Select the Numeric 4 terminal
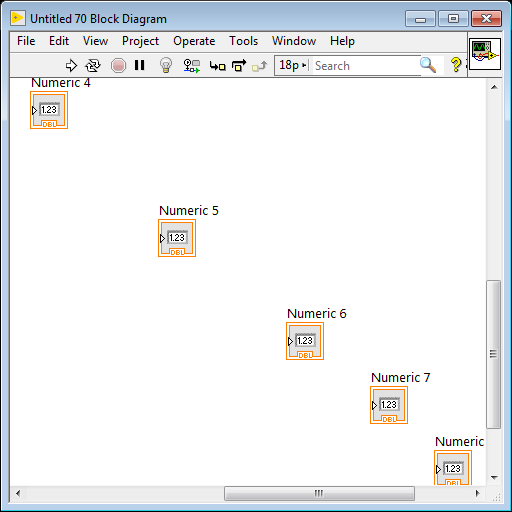The height and width of the screenshot is (512, 512). [x=49, y=110]
